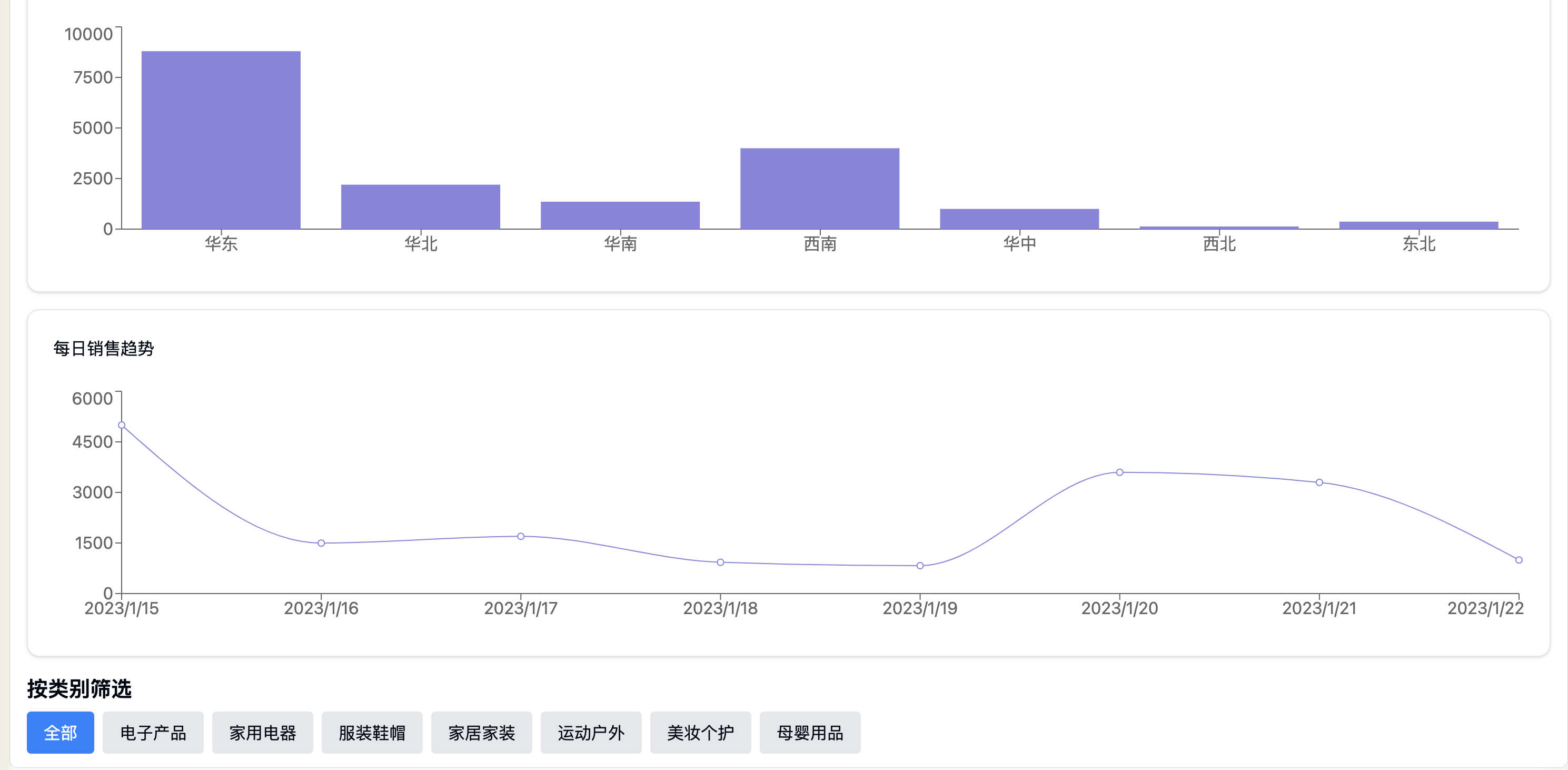The width and height of the screenshot is (1568, 770).
Task: Filter by 母婴用品 category
Action: [x=810, y=732]
